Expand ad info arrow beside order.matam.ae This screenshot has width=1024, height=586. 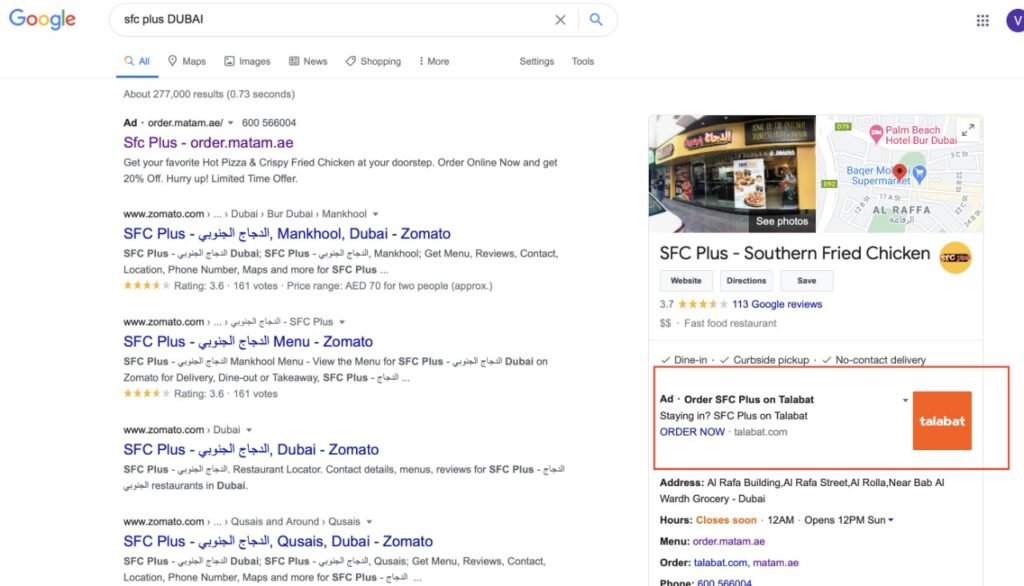click(231, 123)
